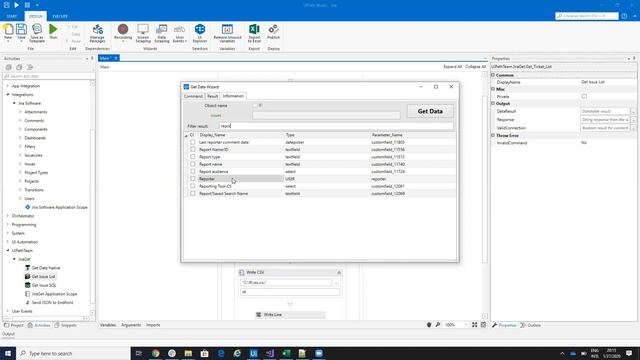The image size is (640, 360).
Task: Open the Command tab in wizard
Action: 193,96
